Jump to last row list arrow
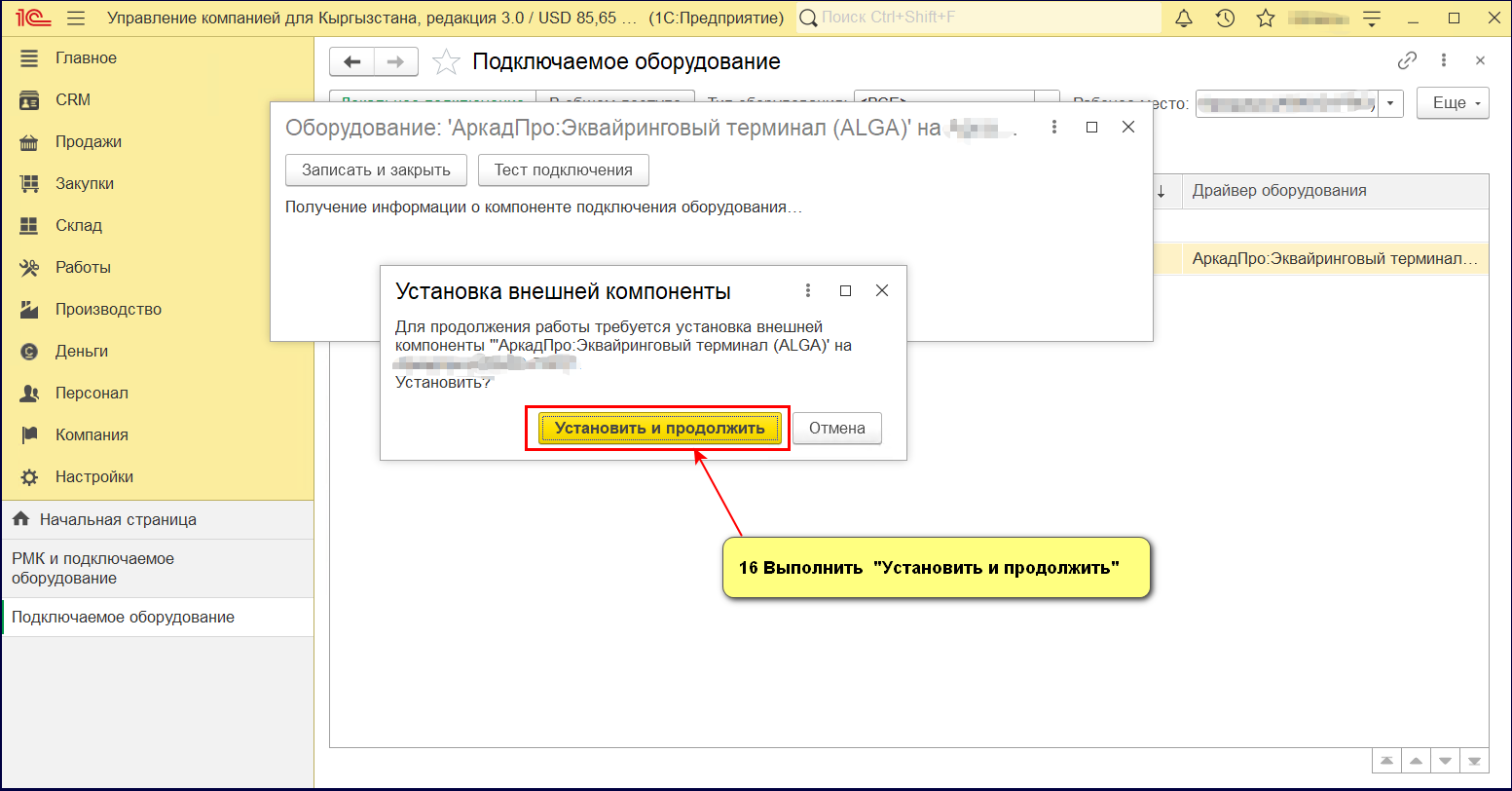 pos(1475,760)
